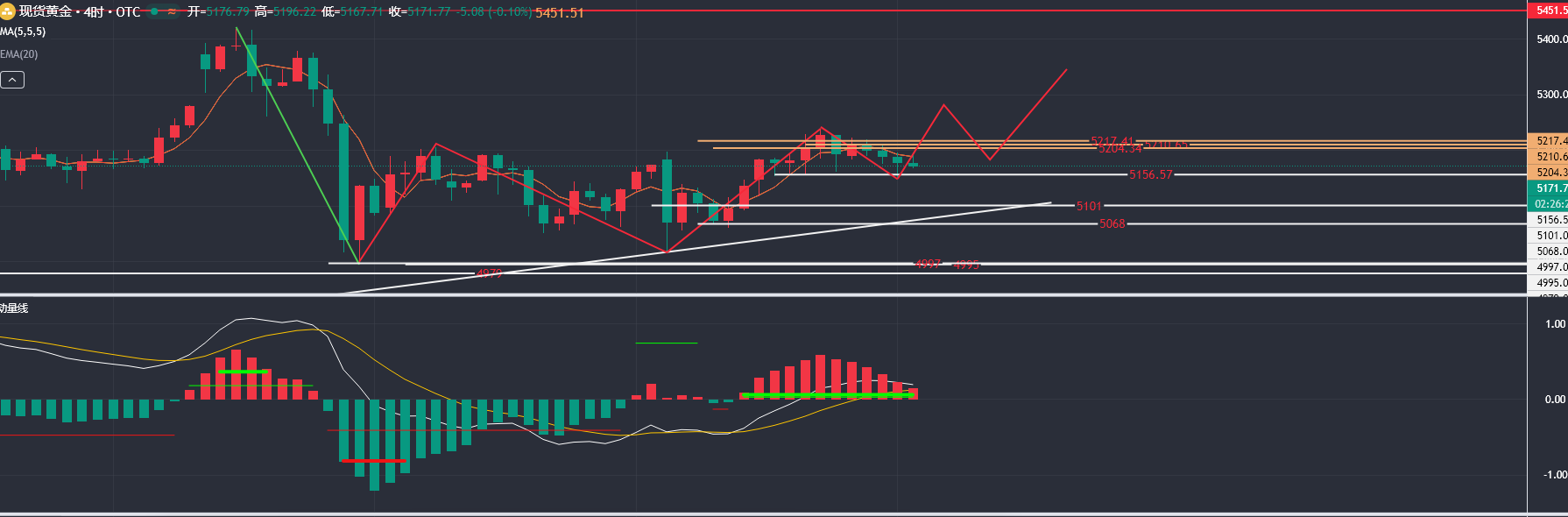Viewport: 1568px width, 517px height.
Task: Click the 5451.51 orange label in header
Action: point(559,12)
